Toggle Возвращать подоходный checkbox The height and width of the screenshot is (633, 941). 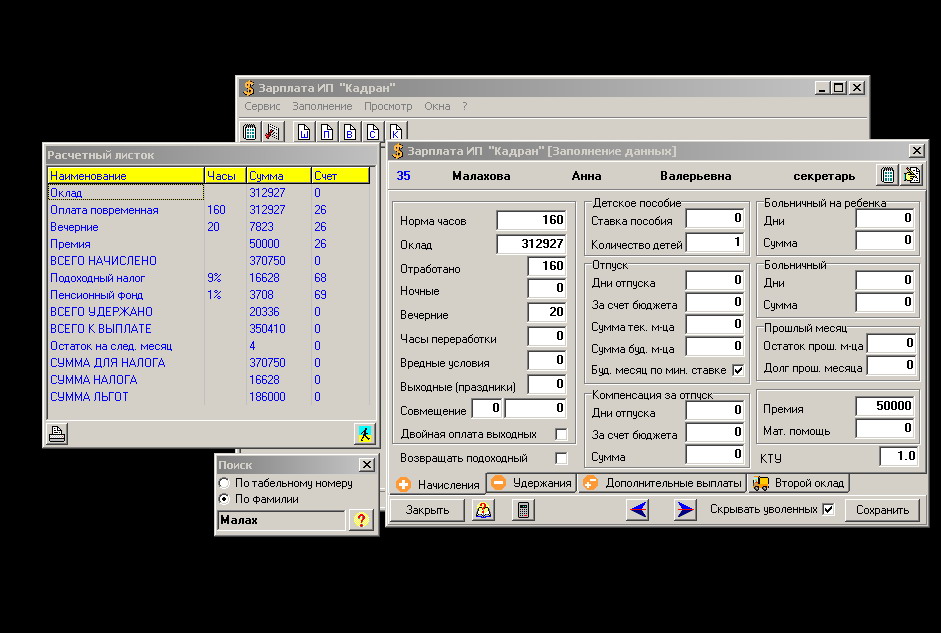(561, 458)
